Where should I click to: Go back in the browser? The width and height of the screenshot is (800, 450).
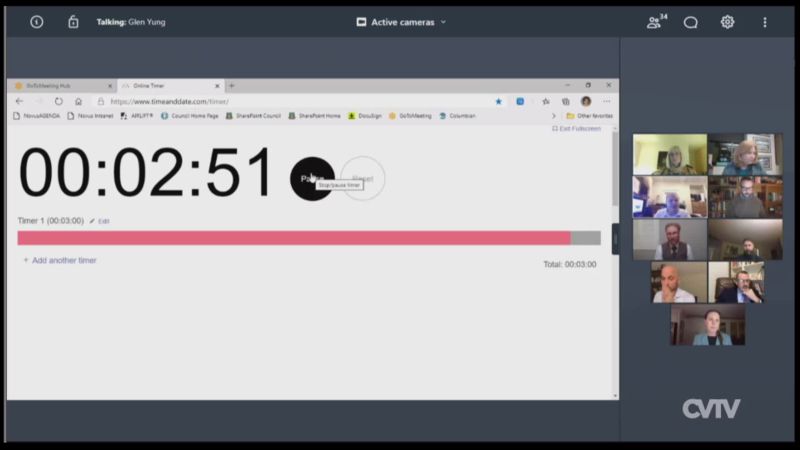pyautogui.click(x=19, y=101)
